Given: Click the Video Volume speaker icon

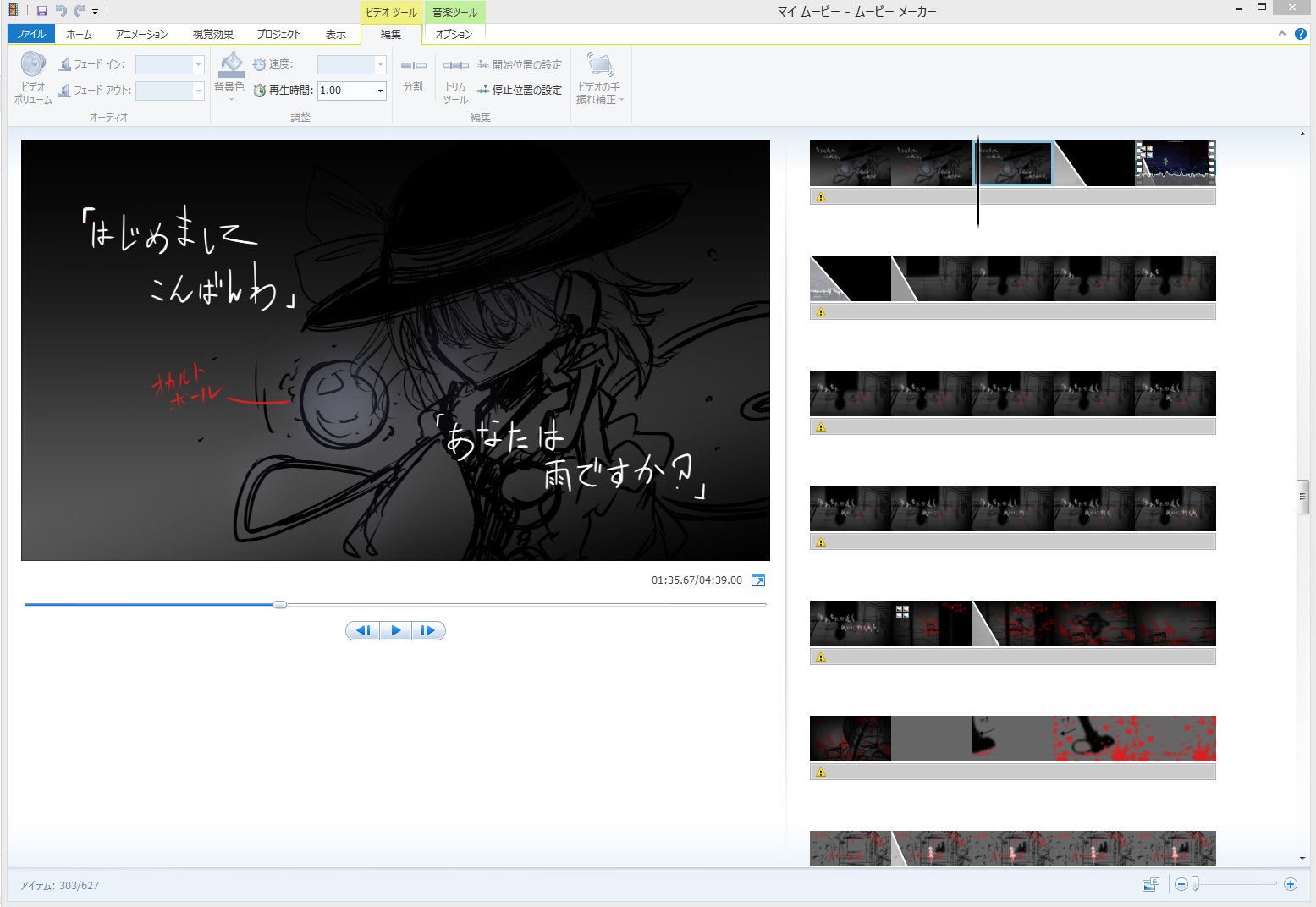Looking at the screenshot, I should click(x=33, y=65).
